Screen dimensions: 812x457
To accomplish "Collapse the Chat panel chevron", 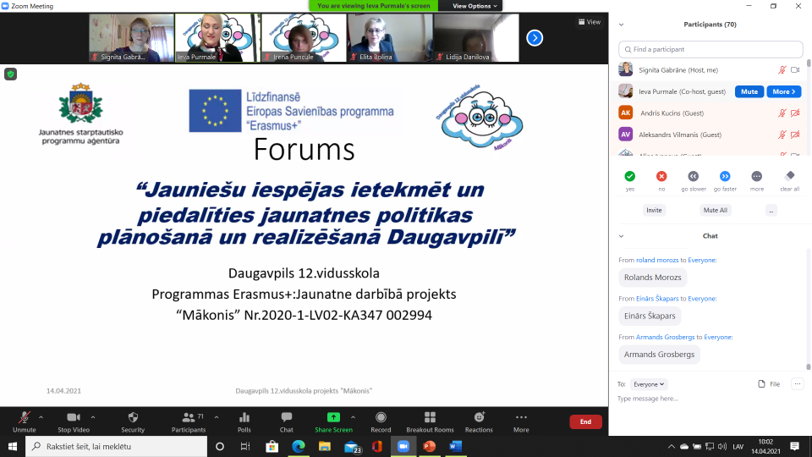I will click(621, 236).
